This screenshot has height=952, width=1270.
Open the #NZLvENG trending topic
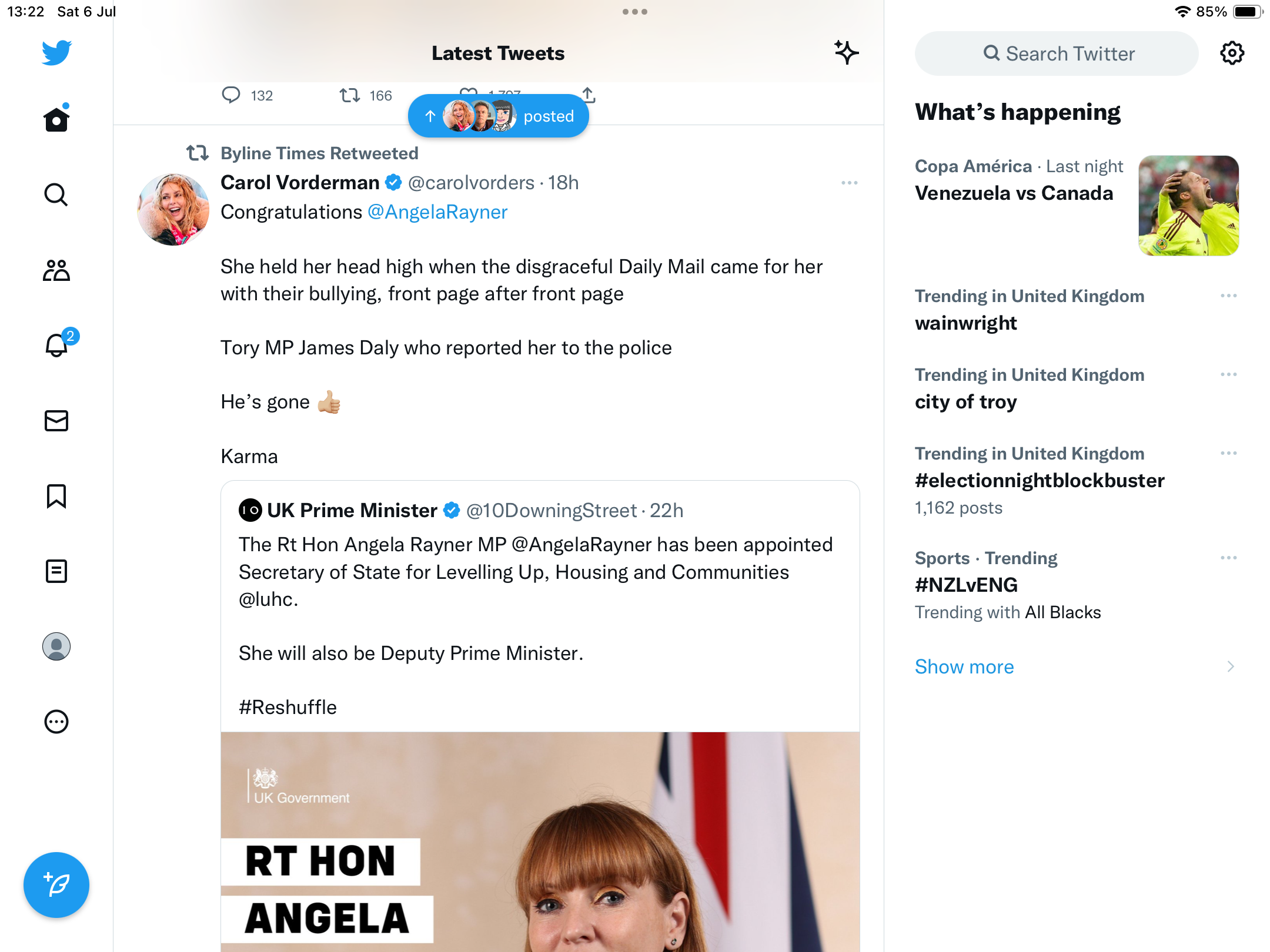click(966, 585)
